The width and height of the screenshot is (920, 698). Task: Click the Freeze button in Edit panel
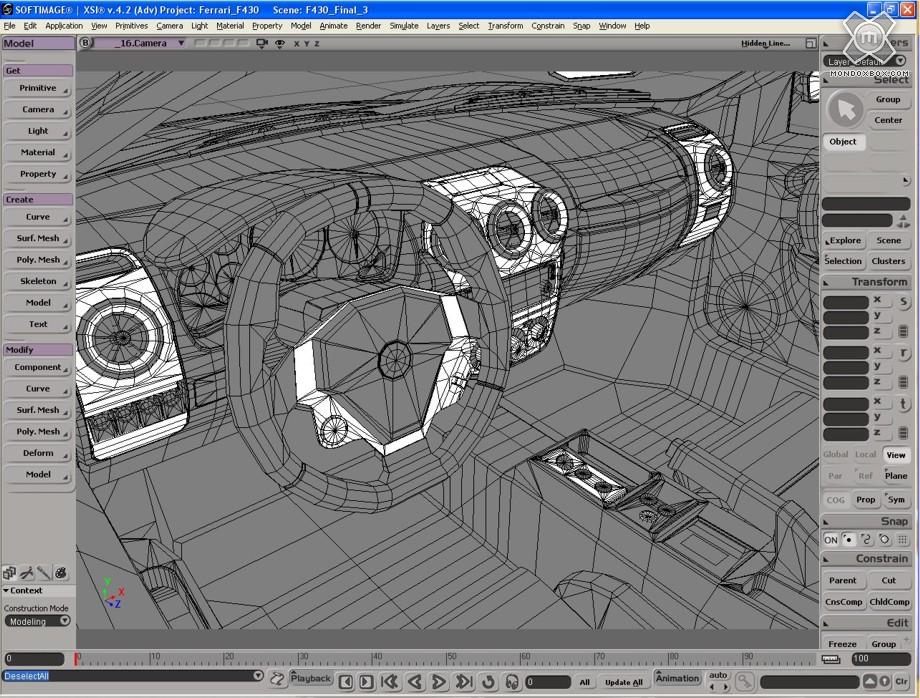[x=842, y=644]
